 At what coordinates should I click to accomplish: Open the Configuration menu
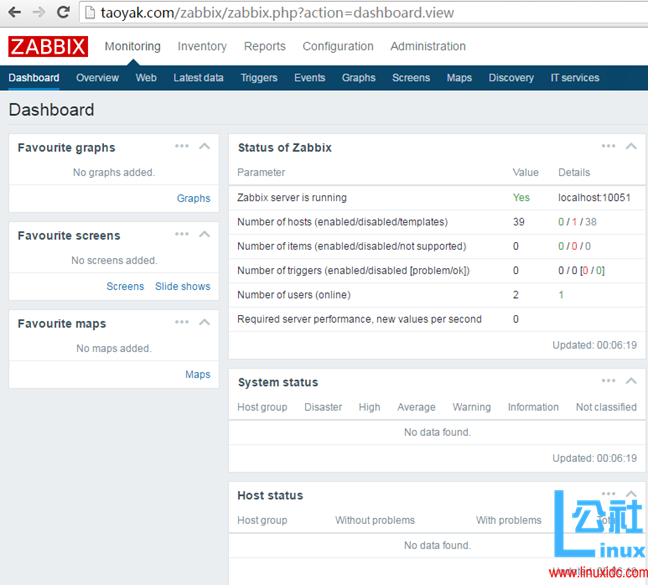(x=338, y=46)
